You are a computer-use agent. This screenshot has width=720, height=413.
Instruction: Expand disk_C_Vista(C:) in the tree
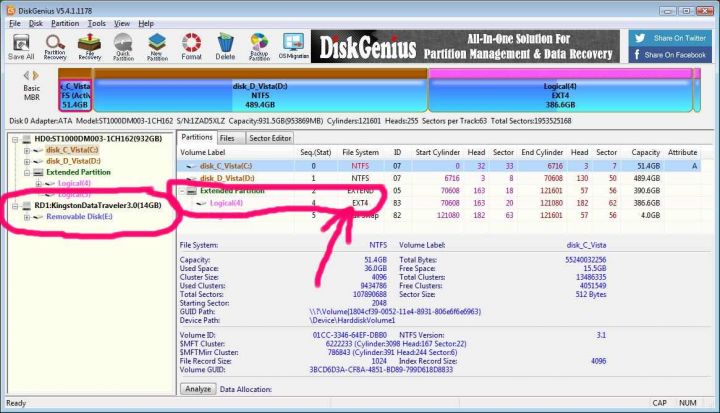tap(27, 150)
